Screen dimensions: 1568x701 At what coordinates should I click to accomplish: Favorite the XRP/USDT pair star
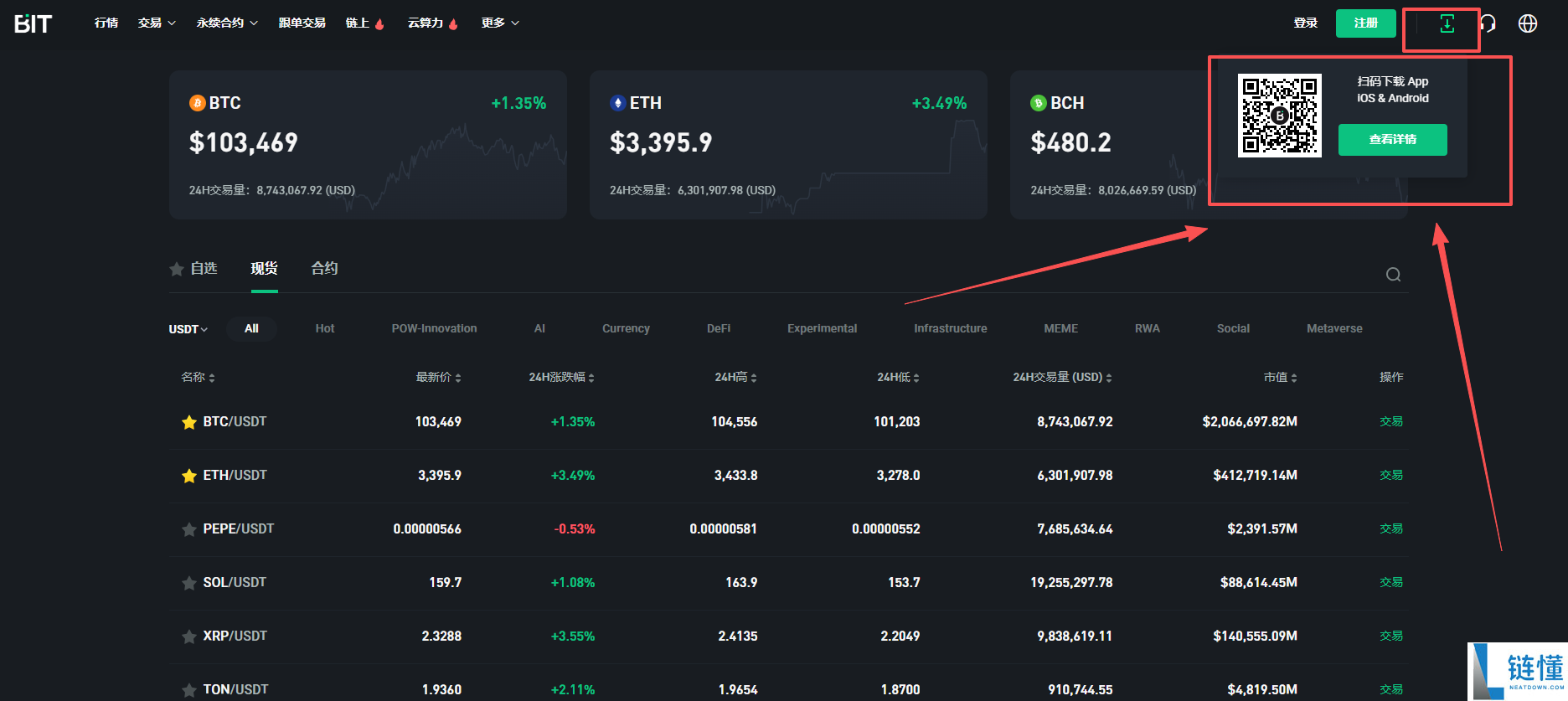click(x=189, y=637)
